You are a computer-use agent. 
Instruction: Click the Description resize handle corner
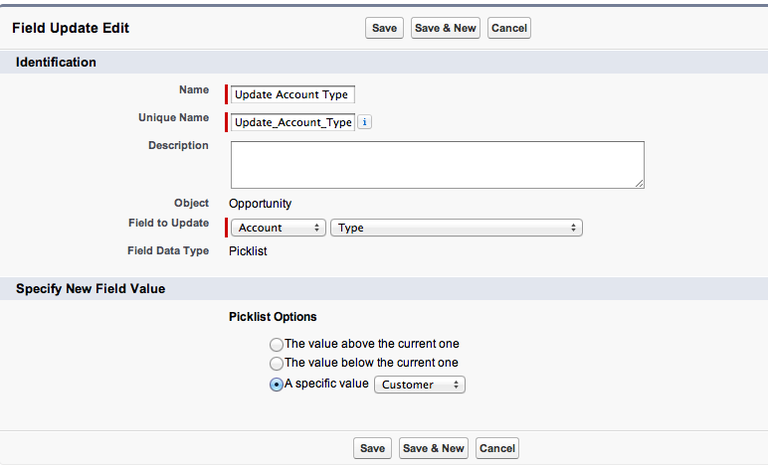click(x=640, y=183)
